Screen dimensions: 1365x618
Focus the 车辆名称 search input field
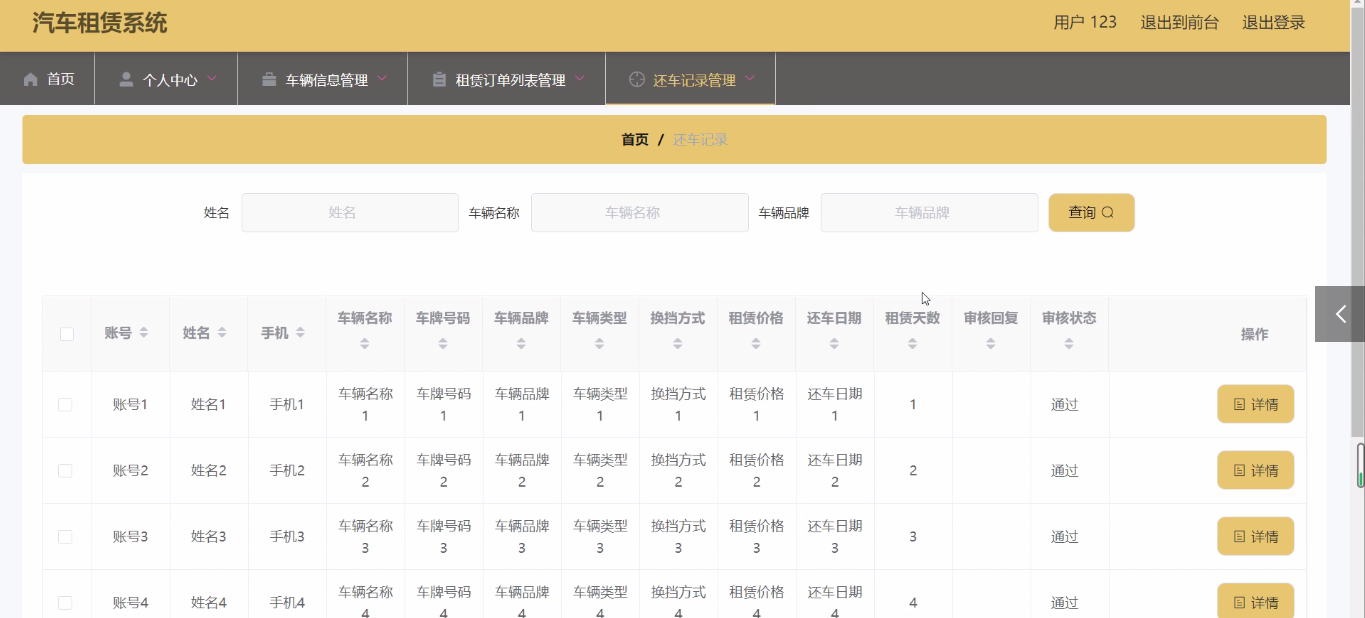(x=639, y=213)
